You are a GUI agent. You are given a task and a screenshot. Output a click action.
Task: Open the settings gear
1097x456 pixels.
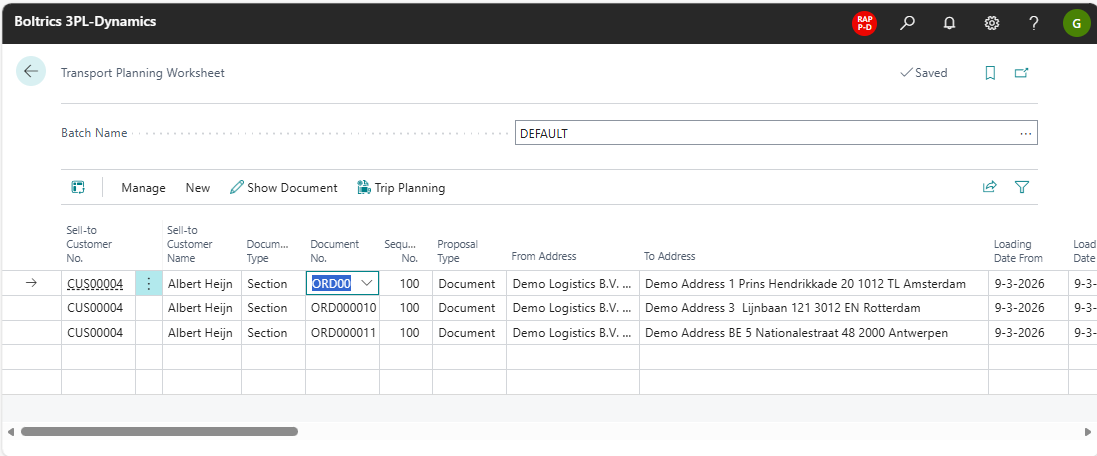pos(991,22)
